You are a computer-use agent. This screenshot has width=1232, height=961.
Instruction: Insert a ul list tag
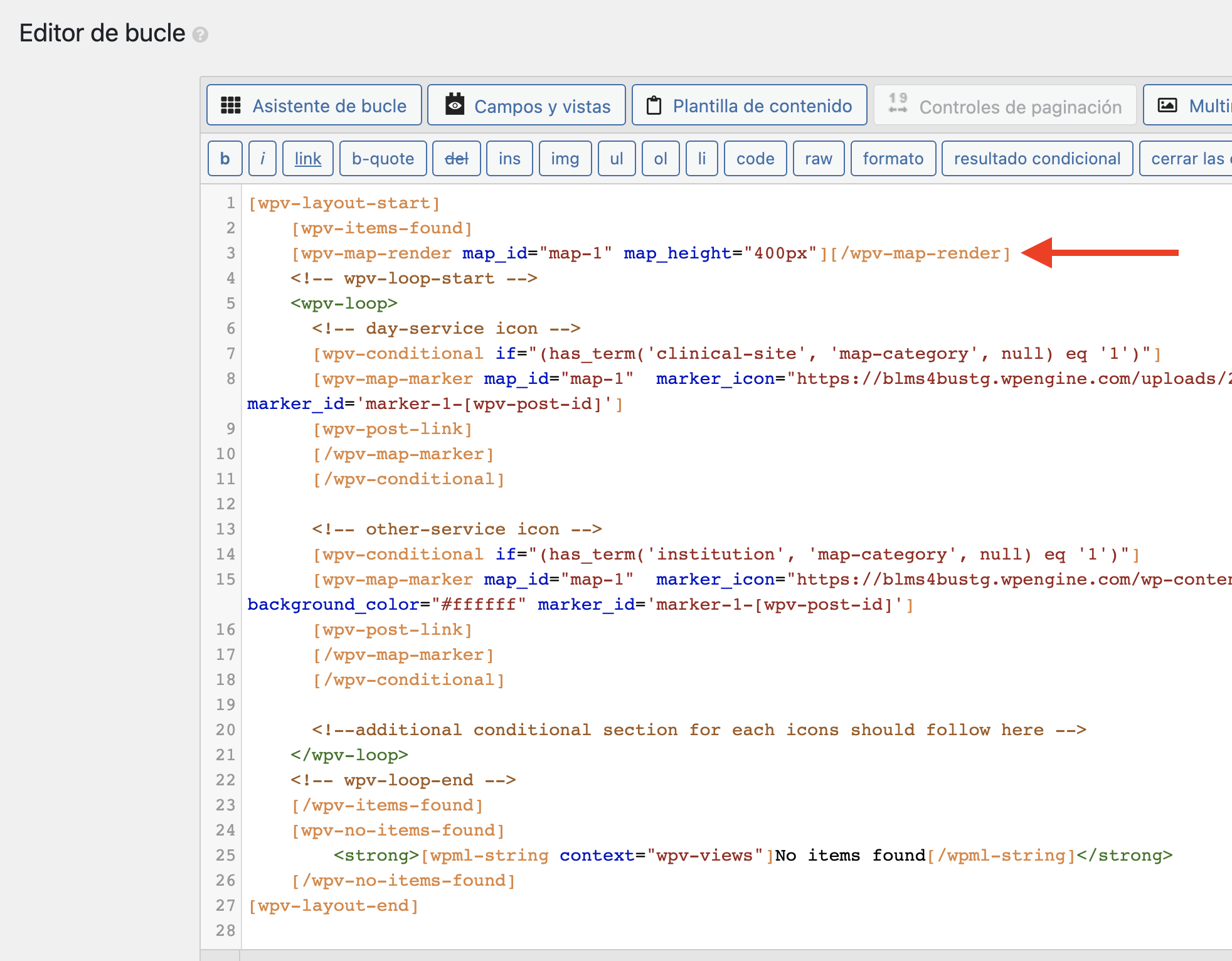point(617,159)
